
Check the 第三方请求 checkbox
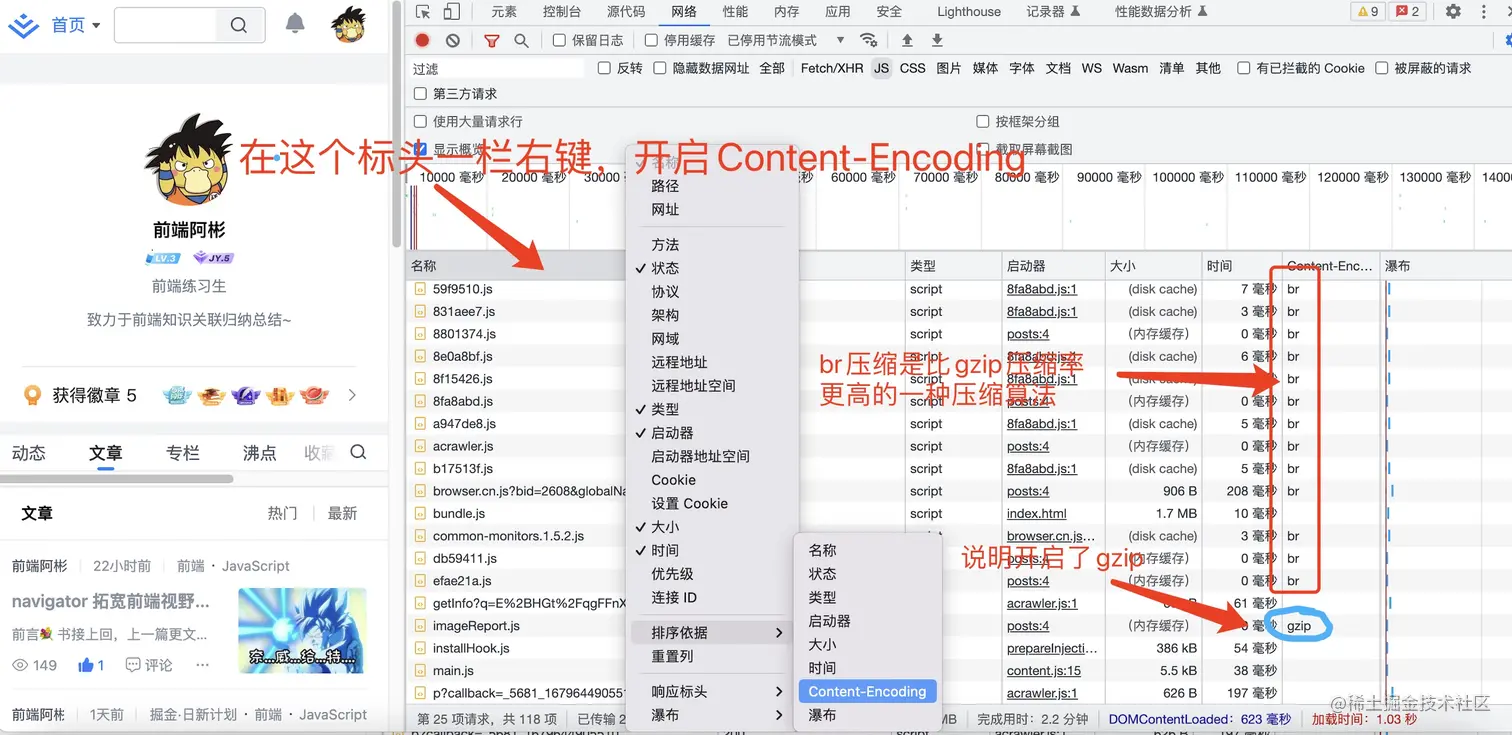421,94
